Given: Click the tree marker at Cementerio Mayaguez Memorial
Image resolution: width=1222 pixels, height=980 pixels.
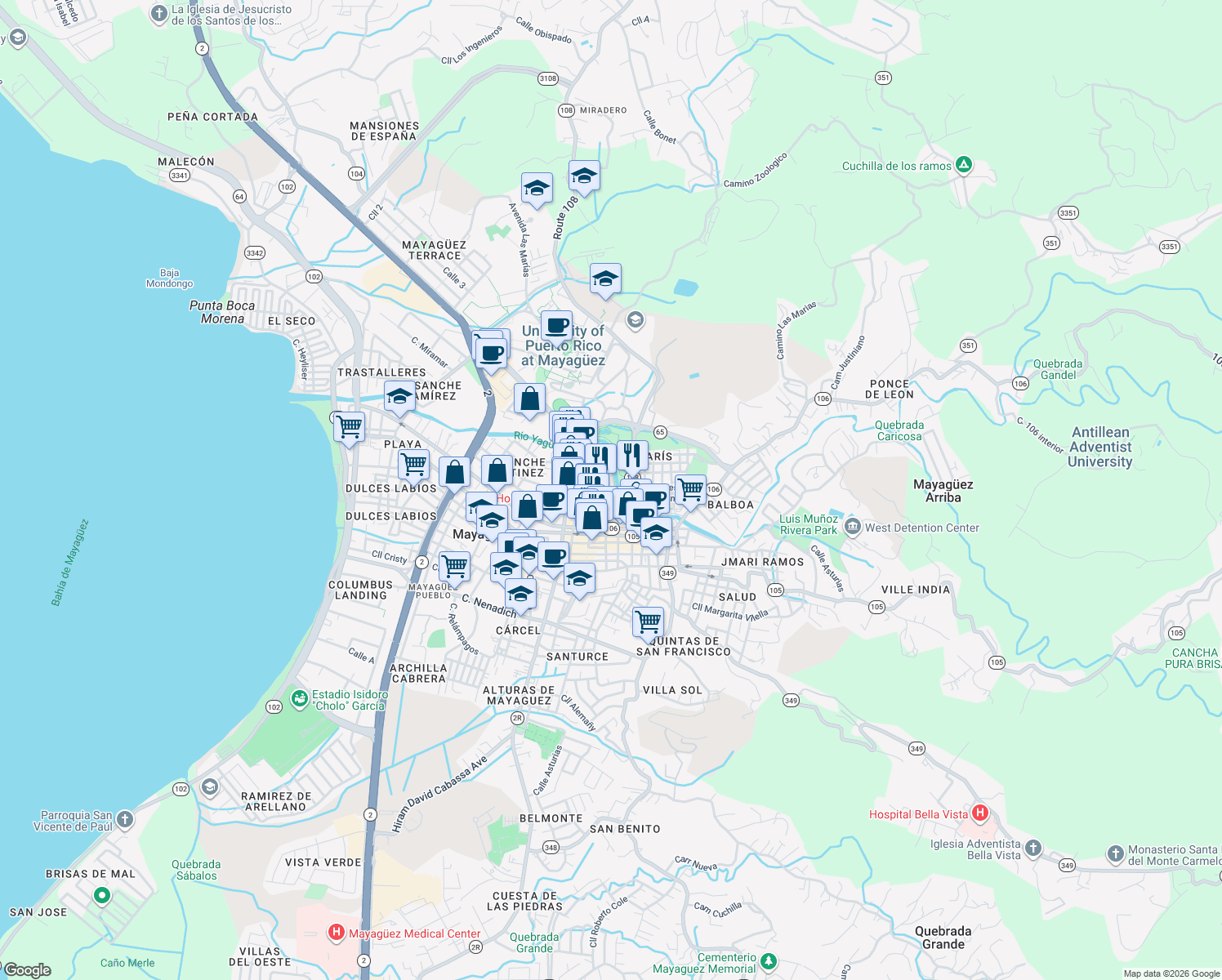Looking at the screenshot, I should click(769, 961).
